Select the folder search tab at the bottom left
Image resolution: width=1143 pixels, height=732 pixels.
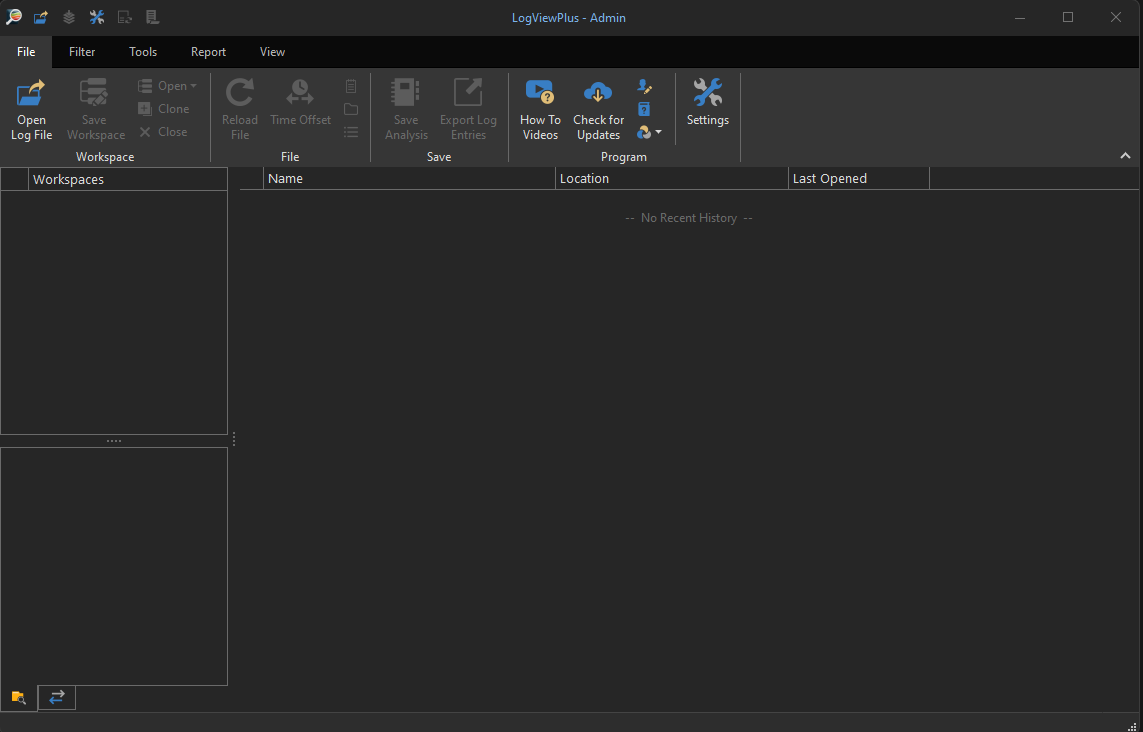[x=19, y=698]
